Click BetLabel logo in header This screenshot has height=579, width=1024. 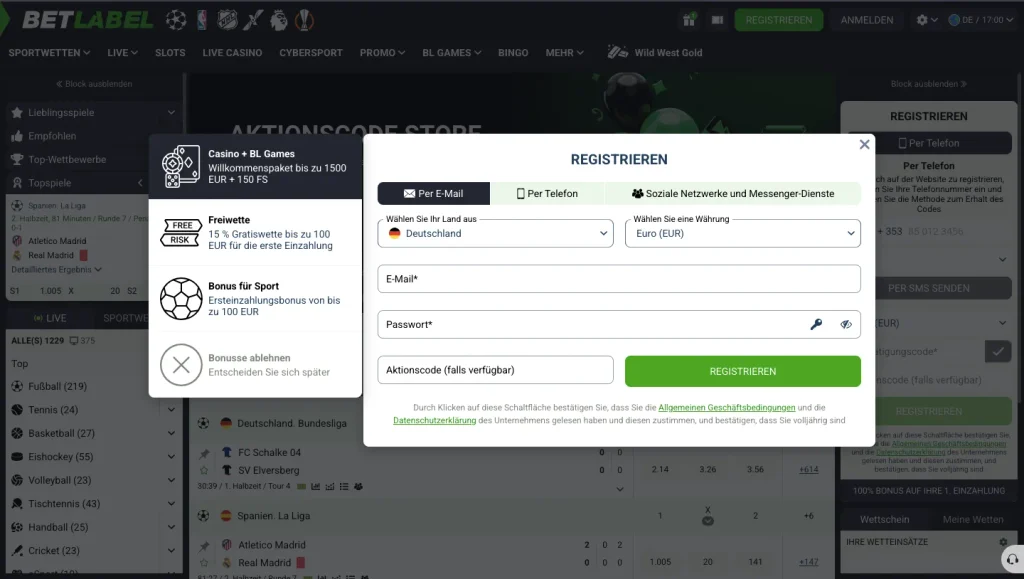point(88,20)
